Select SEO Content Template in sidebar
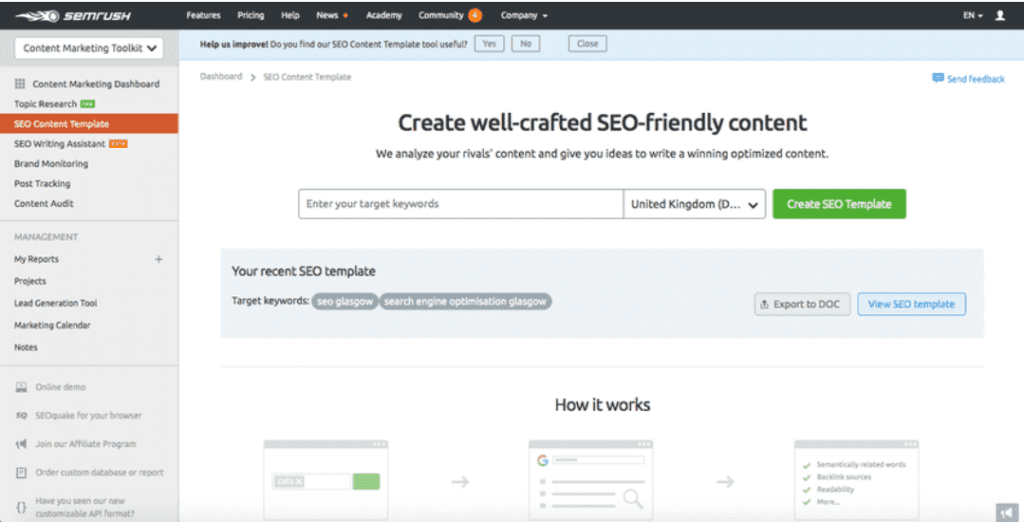The height and width of the screenshot is (522, 1024). (89, 124)
